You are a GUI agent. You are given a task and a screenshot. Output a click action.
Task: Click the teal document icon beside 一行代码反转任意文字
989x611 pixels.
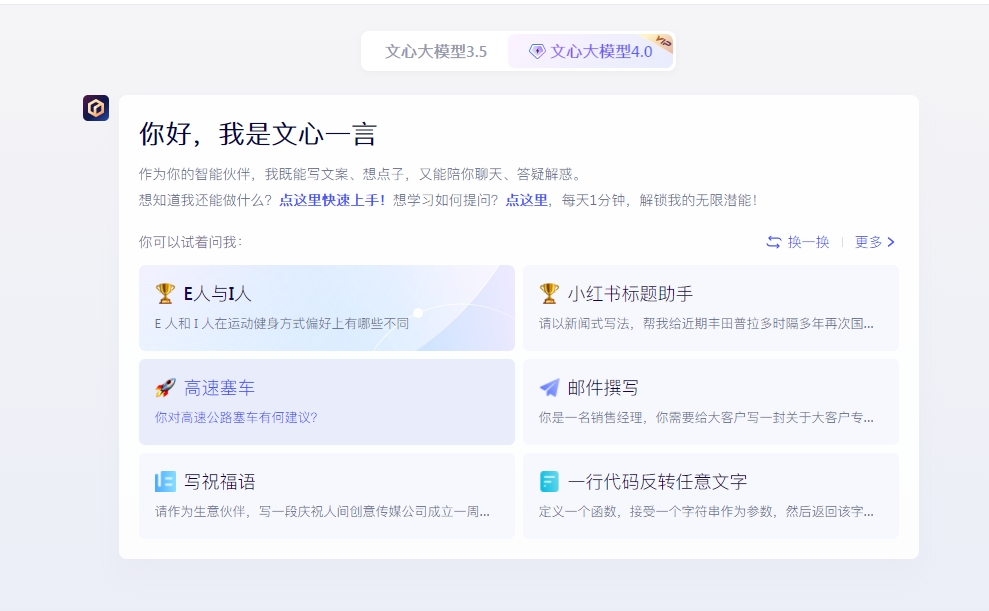point(549,482)
